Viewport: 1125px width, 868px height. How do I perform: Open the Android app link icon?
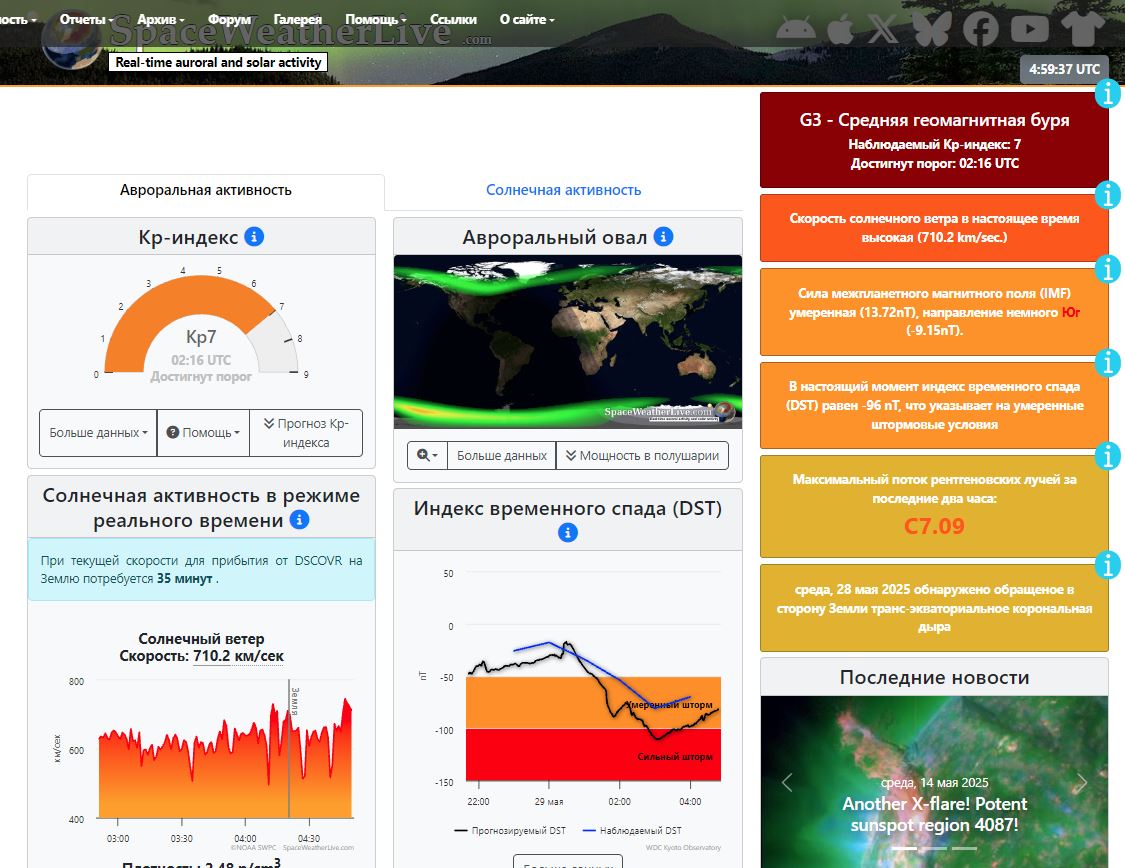click(796, 29)
